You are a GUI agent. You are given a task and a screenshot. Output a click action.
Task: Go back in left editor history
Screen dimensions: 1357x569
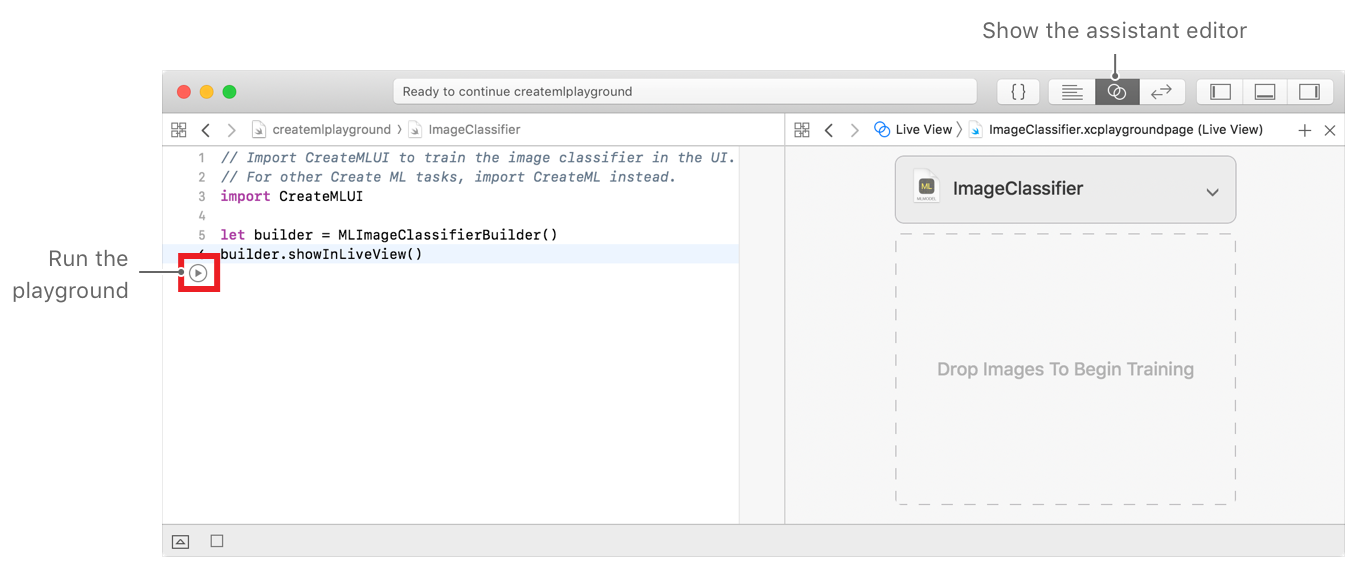pyautogui.click(x=206, y=130)
